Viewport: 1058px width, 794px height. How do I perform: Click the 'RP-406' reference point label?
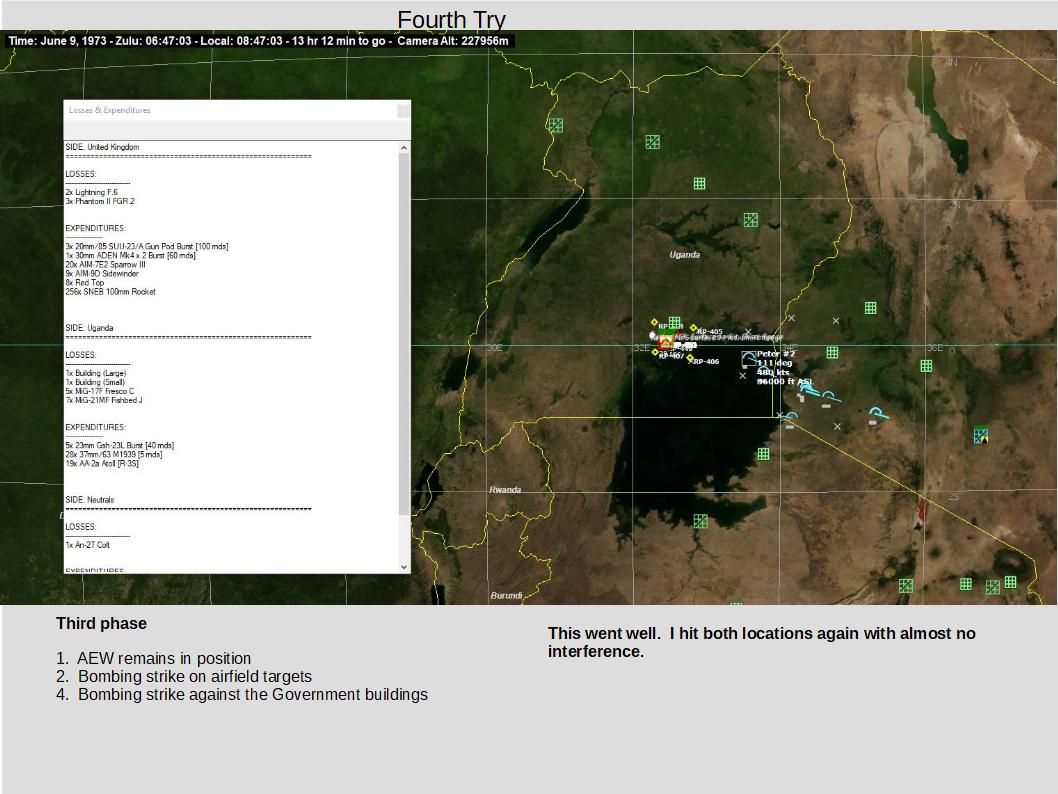point(706,362)
